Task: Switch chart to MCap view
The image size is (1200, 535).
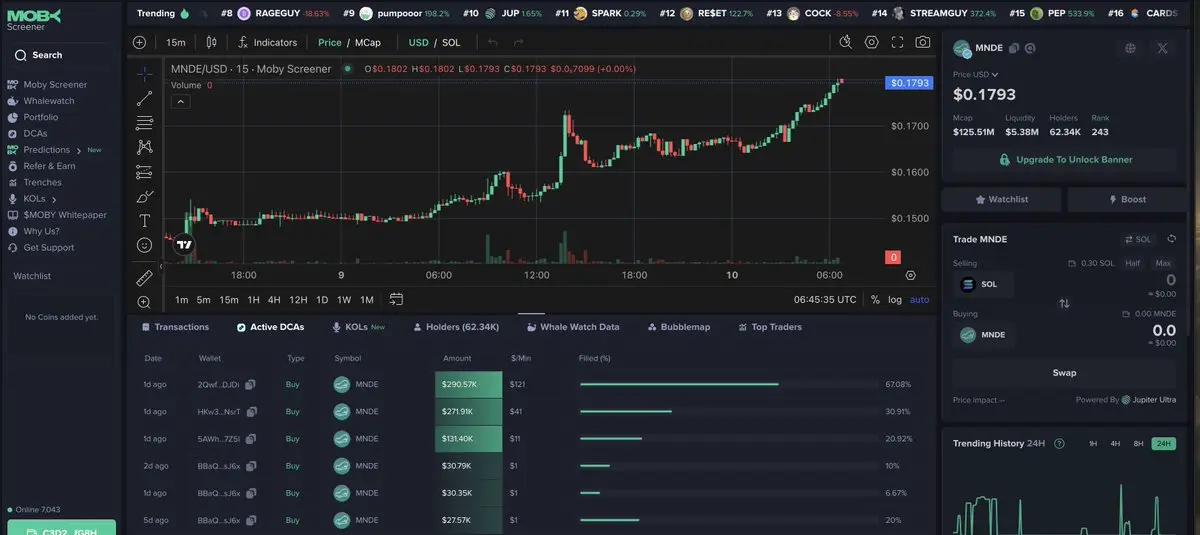Action: [367, 42]
